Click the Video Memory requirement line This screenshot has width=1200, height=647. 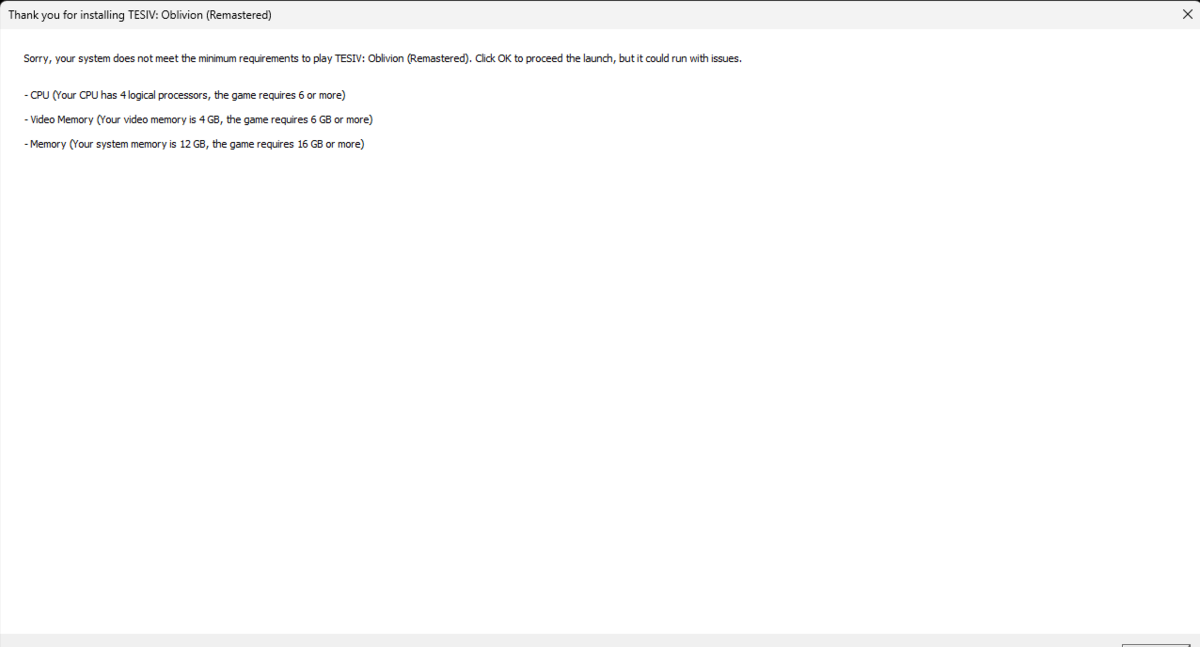coord(198,120)
